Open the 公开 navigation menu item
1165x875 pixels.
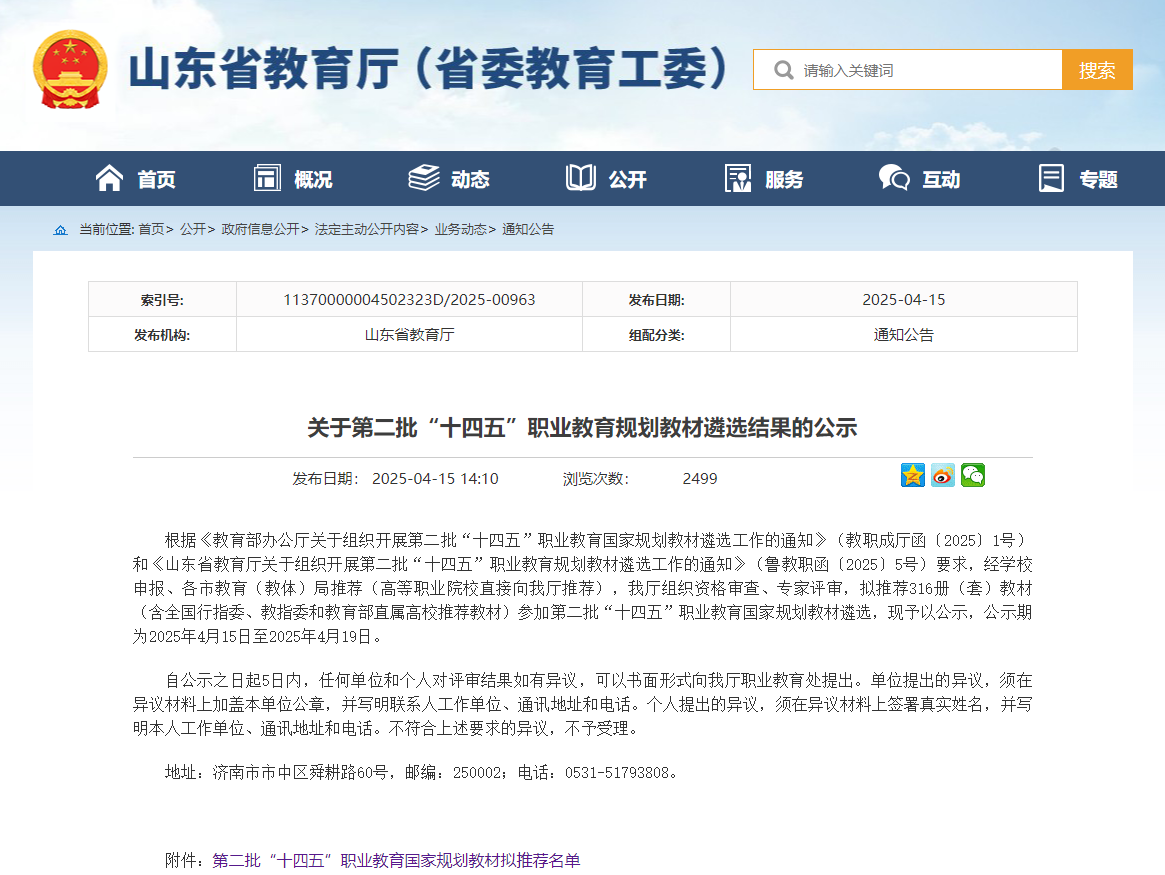click(628, 179)
